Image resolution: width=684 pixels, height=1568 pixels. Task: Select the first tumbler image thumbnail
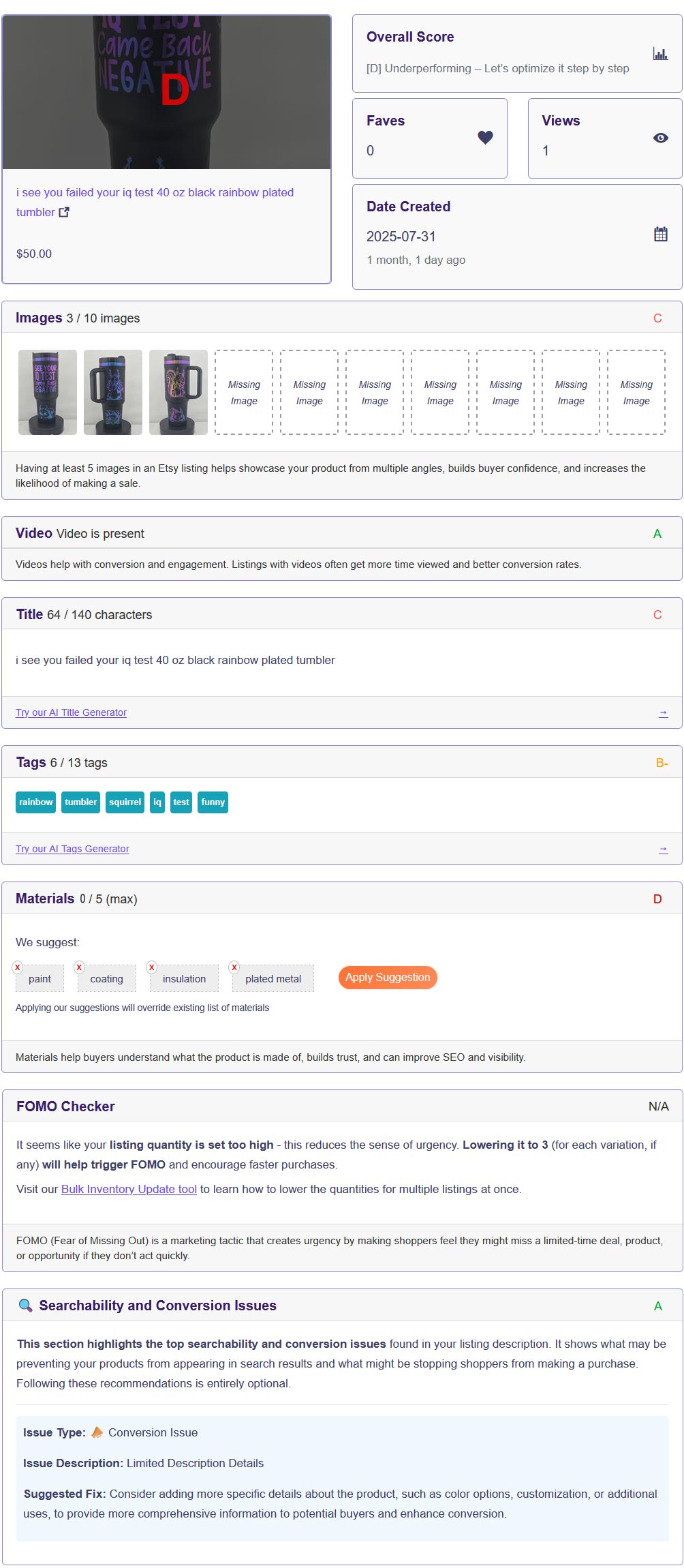tap(48, 392)
